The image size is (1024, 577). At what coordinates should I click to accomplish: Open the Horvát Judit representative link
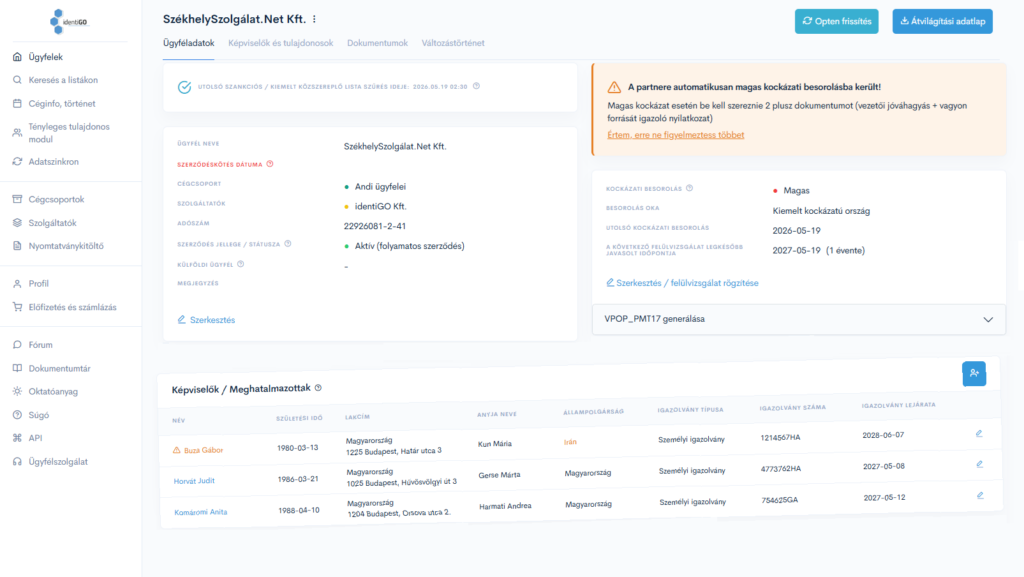pyautogui.click(x=194, y=480)
